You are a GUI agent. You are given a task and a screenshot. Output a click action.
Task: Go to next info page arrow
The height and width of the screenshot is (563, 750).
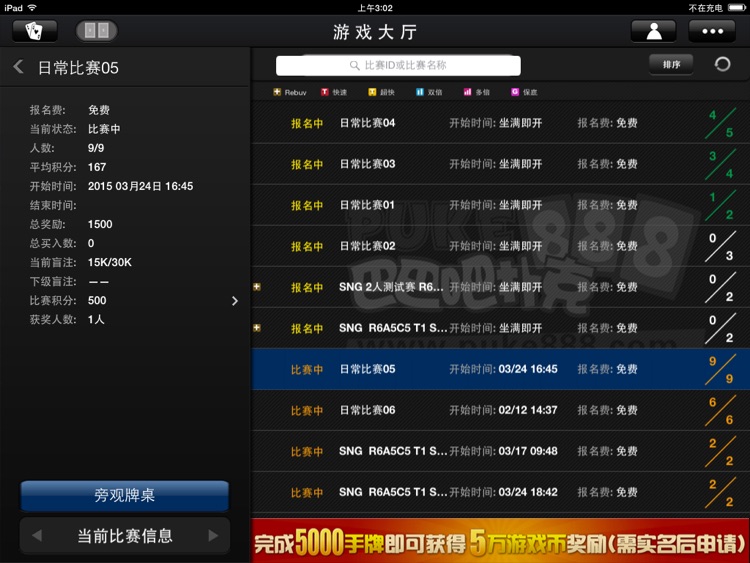tap(213, 536)
